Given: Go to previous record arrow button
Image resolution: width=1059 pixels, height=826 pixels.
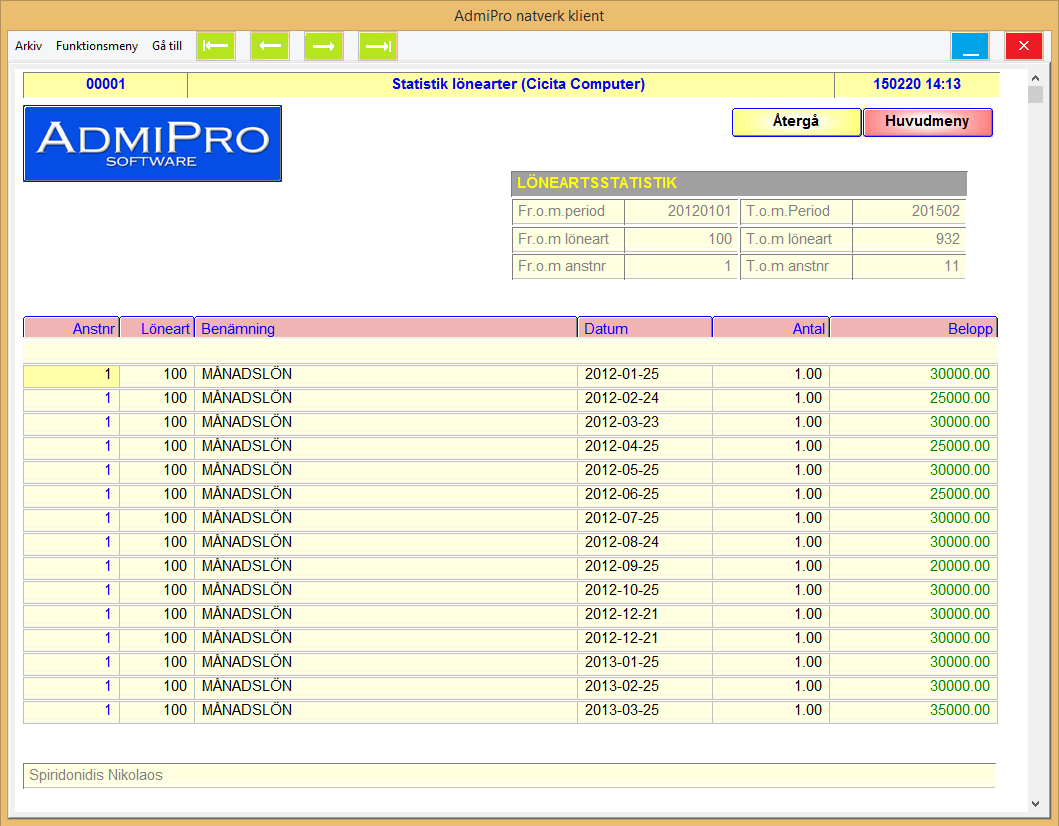Looking at the screenshot, I should pos(269,46).
